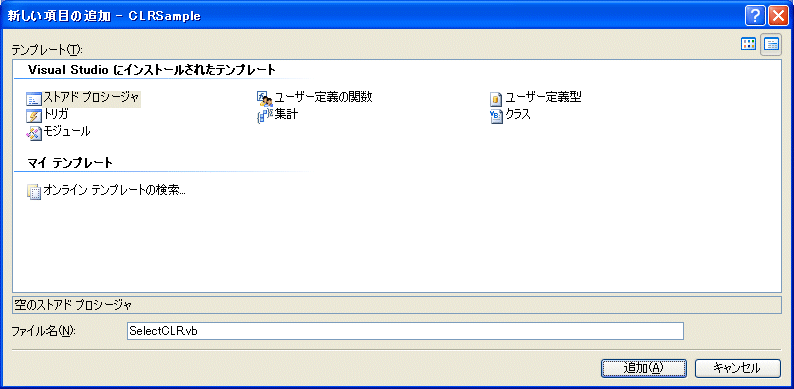Select the クラス template icon

(x=496, y=116)
